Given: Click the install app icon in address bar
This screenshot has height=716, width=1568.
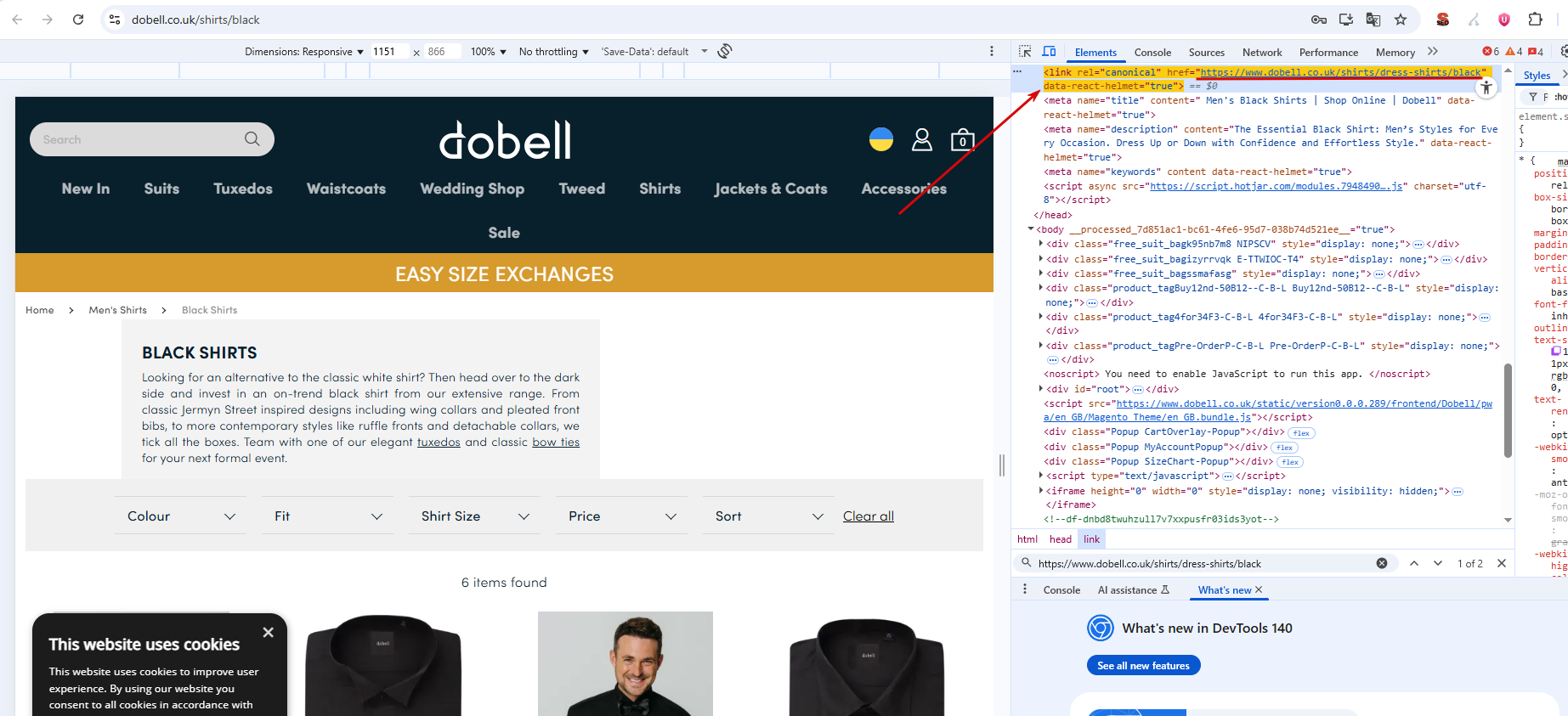Looking at the screenshot, I should coord(1346,20).
